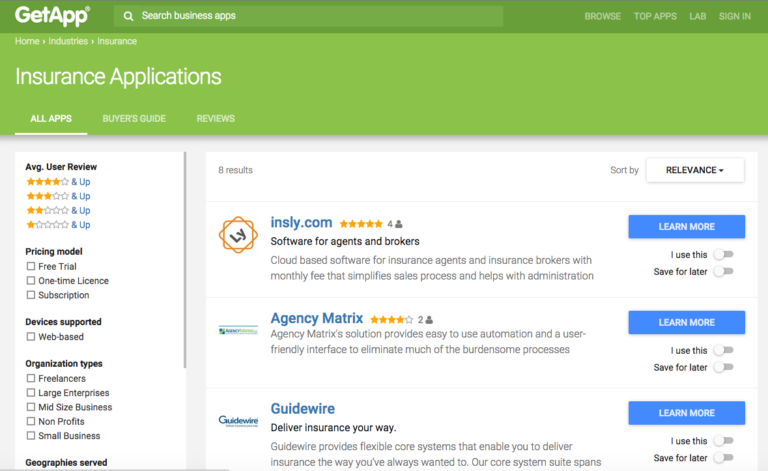Screen dimensions: 768x471
Task: Click Learn More for insly.com
Action: coord(687,227)
